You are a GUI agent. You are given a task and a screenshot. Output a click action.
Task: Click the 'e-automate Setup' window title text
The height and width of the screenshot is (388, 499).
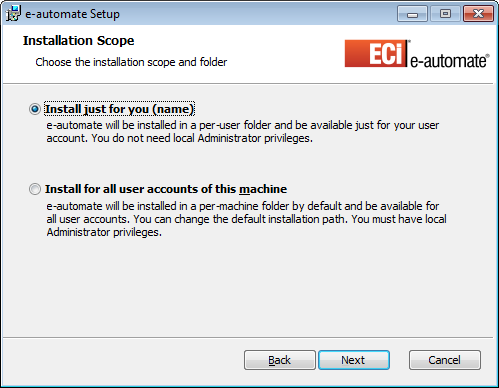[72, 14]
